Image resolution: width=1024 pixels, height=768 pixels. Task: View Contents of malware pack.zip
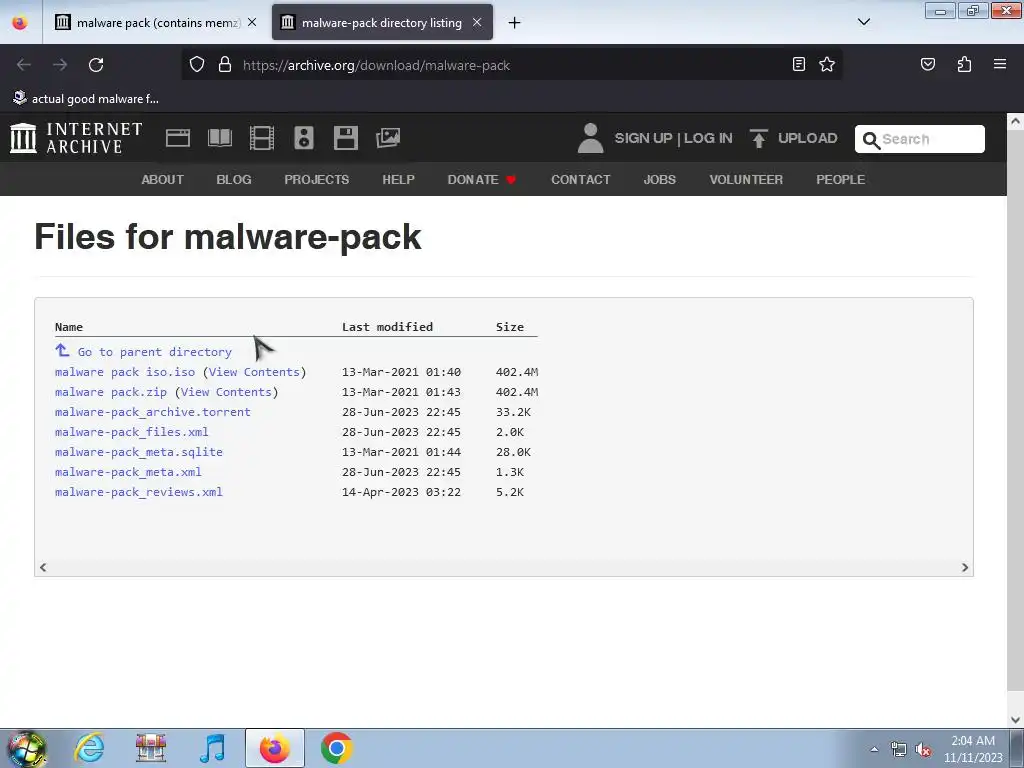click(x=226, y=392)
